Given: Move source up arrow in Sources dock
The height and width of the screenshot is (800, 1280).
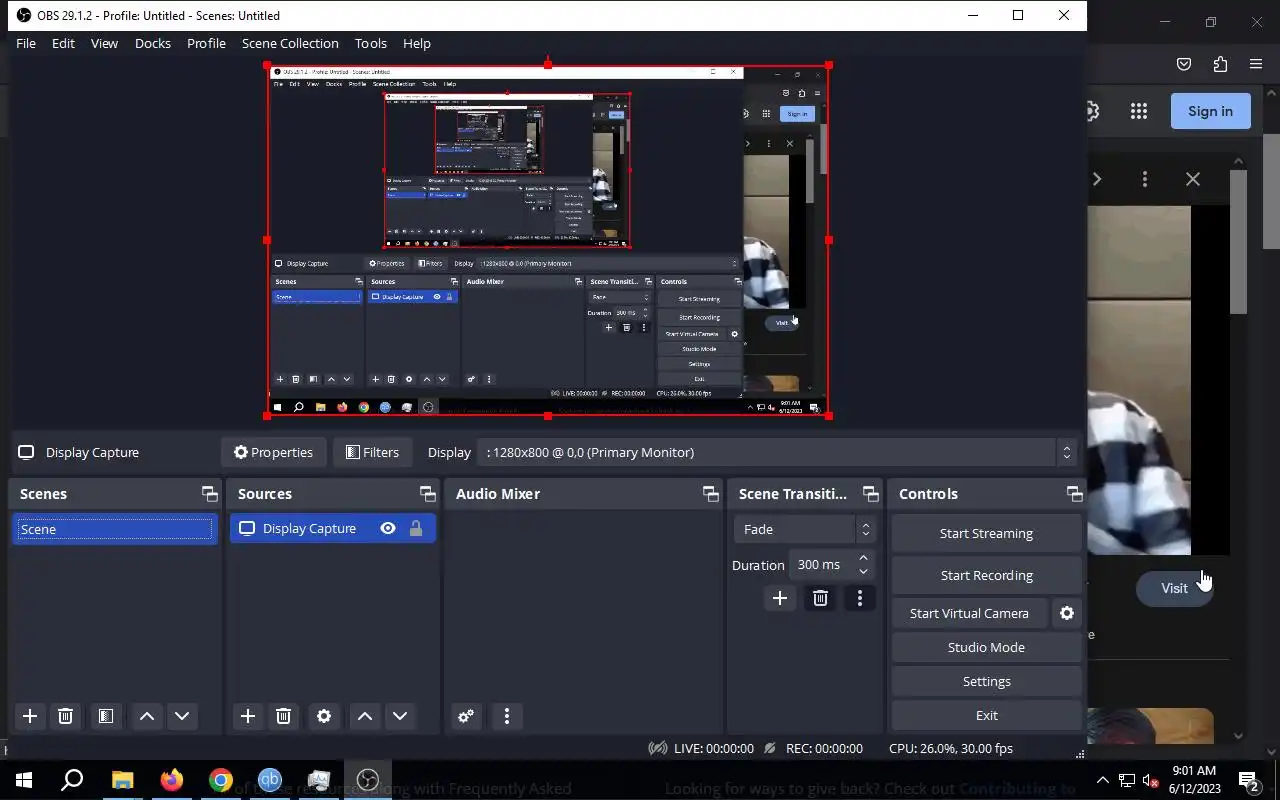Looking at the screenshot, I should coord(365,716).
